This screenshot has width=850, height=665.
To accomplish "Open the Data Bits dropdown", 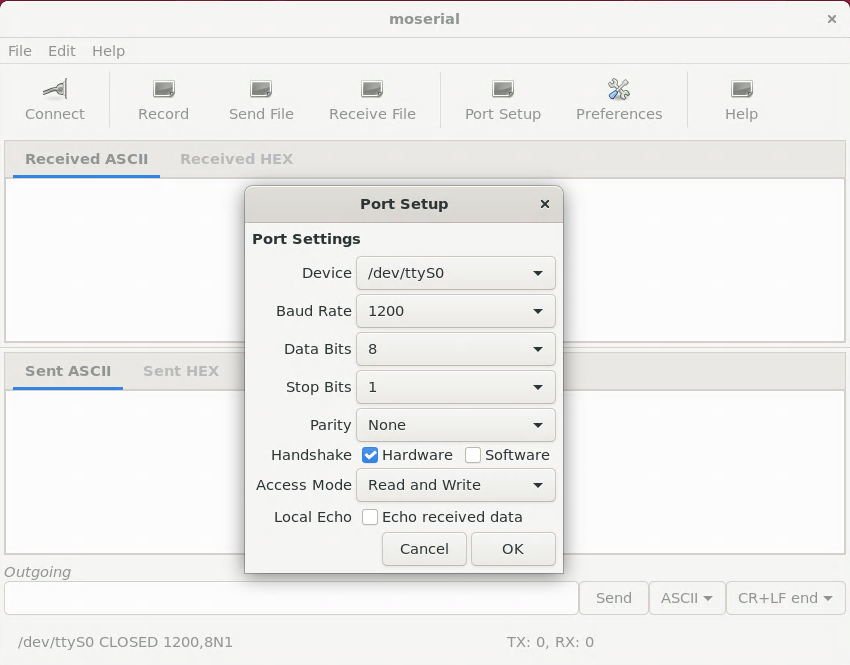I will (456, 349).
